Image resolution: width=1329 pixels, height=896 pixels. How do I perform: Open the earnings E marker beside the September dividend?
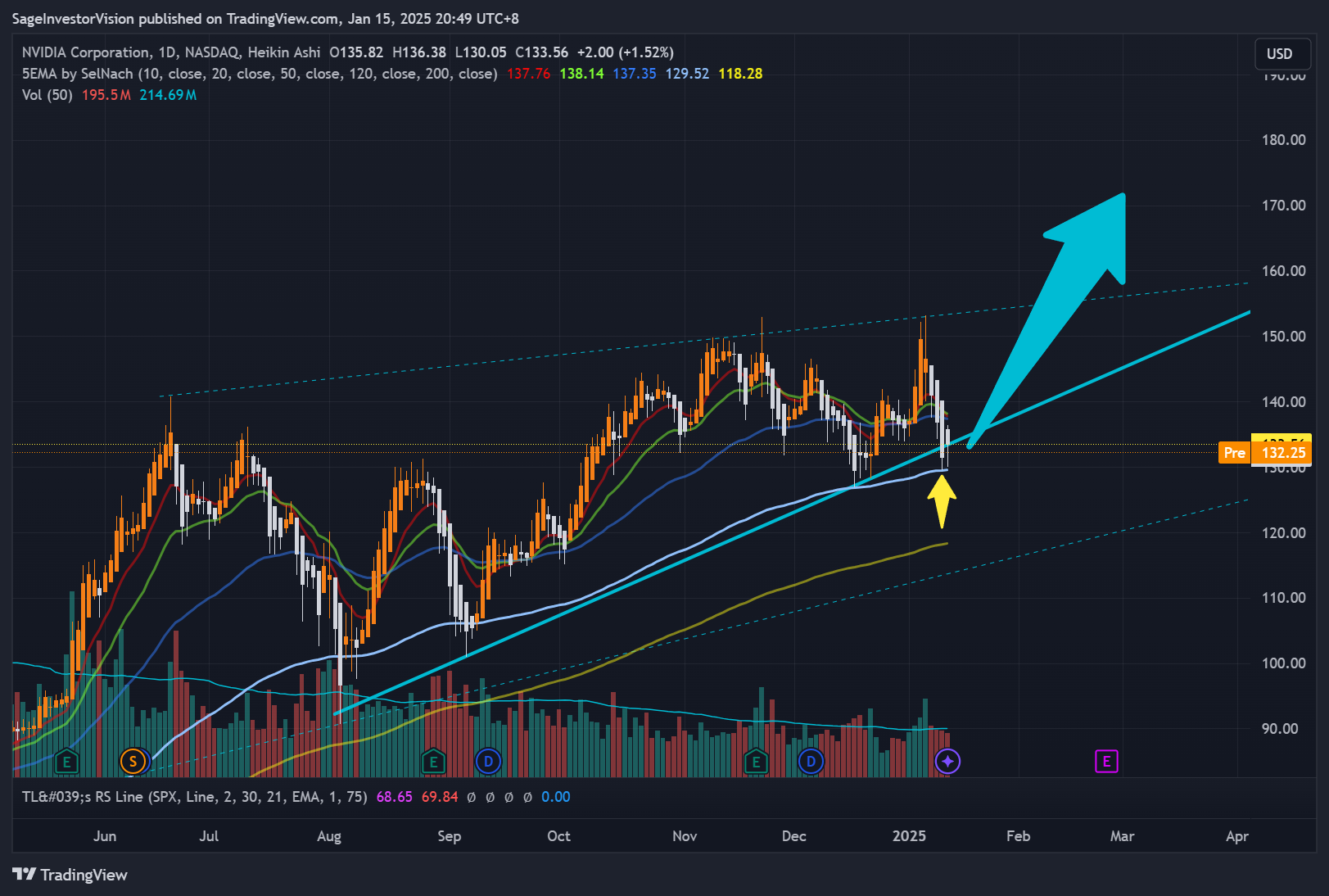433,763
